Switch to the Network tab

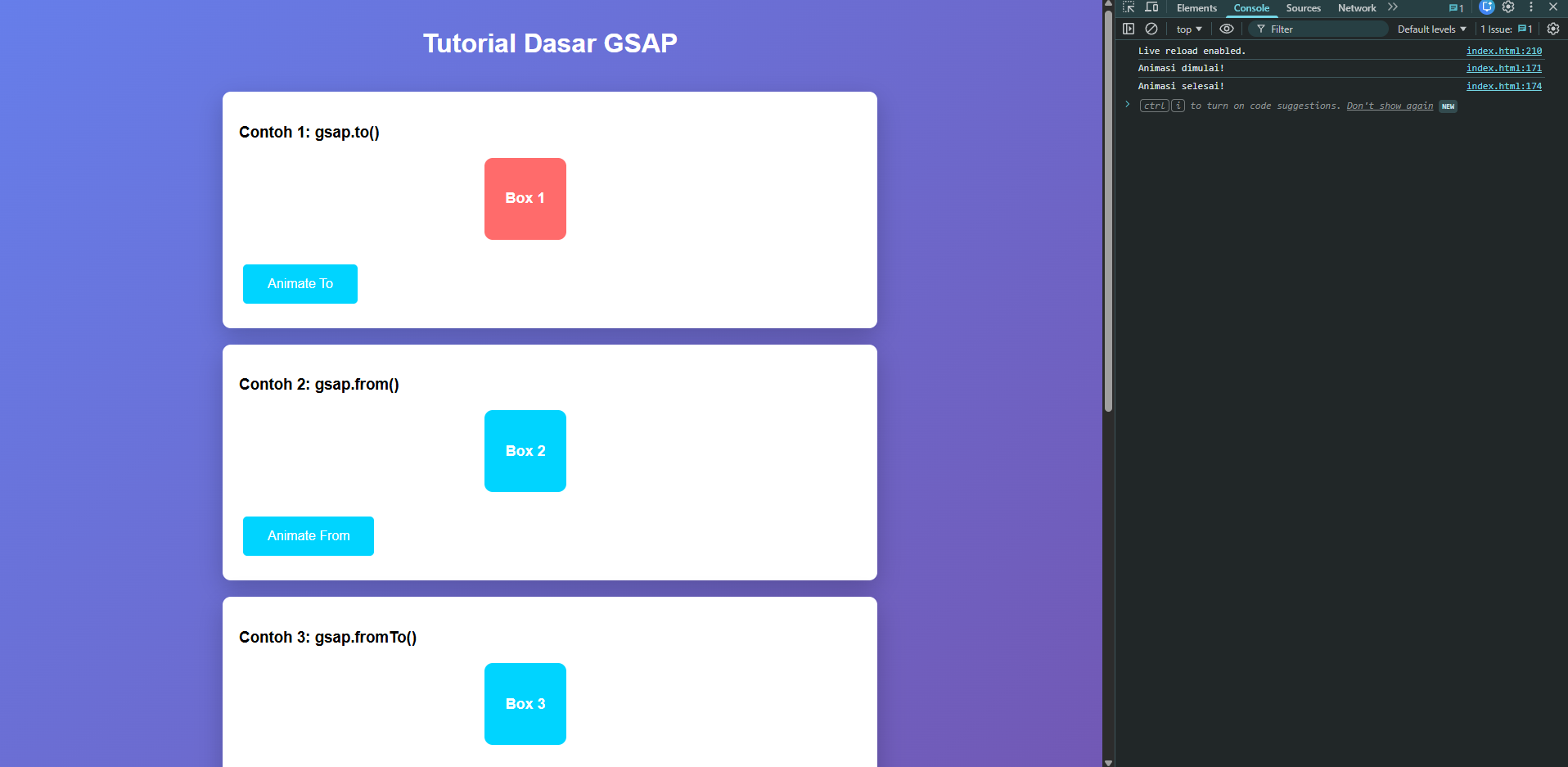(1356, 8)
